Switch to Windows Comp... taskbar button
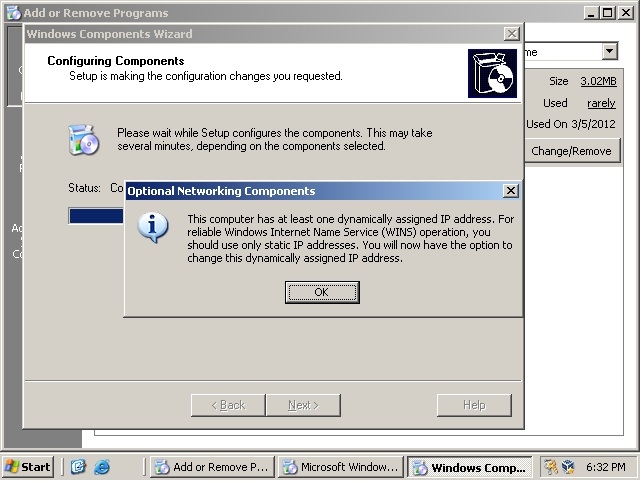The height and width of the screenshot is (484, 643). click(469, 467)
